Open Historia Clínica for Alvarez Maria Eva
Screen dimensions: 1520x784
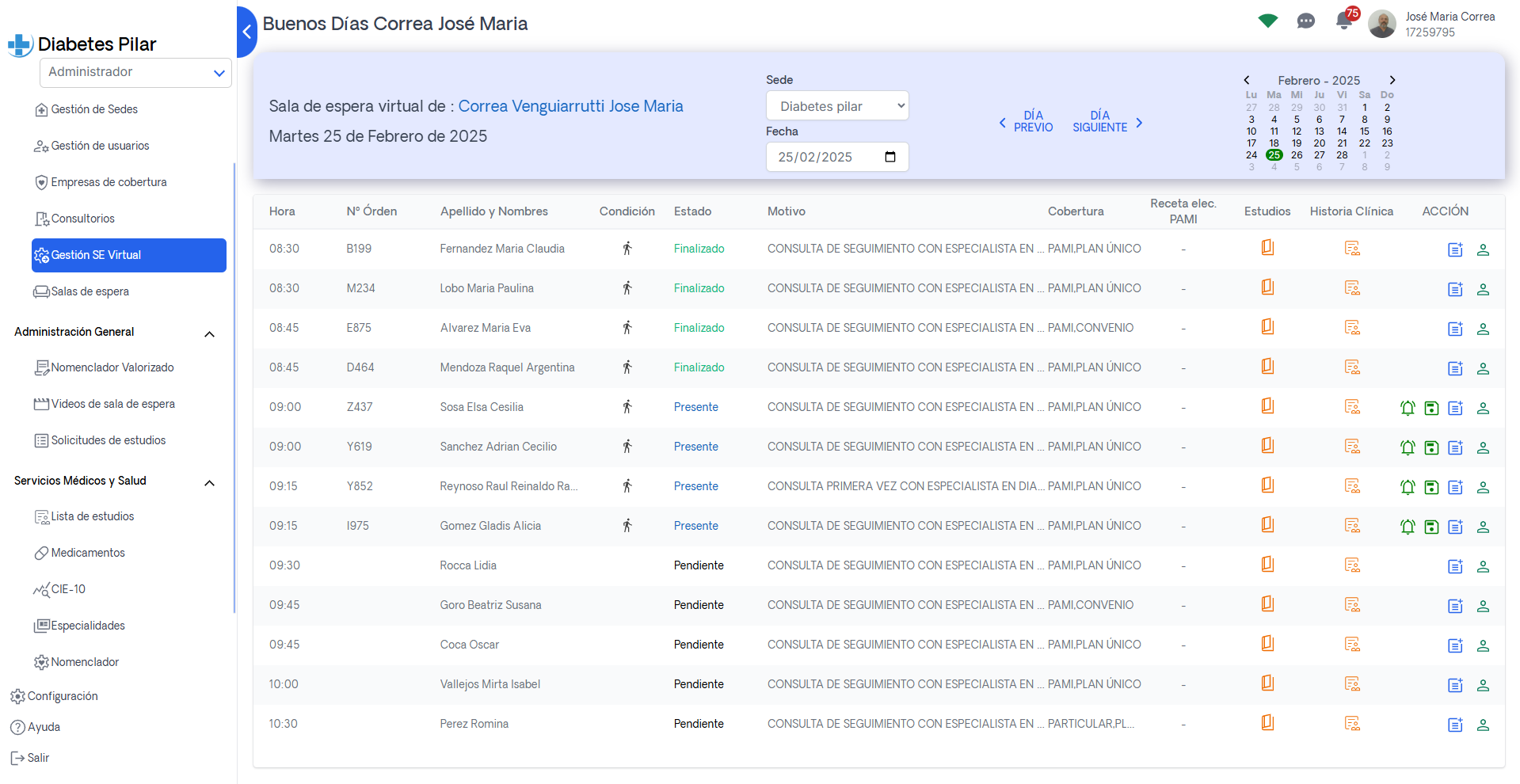(1352, 327)
